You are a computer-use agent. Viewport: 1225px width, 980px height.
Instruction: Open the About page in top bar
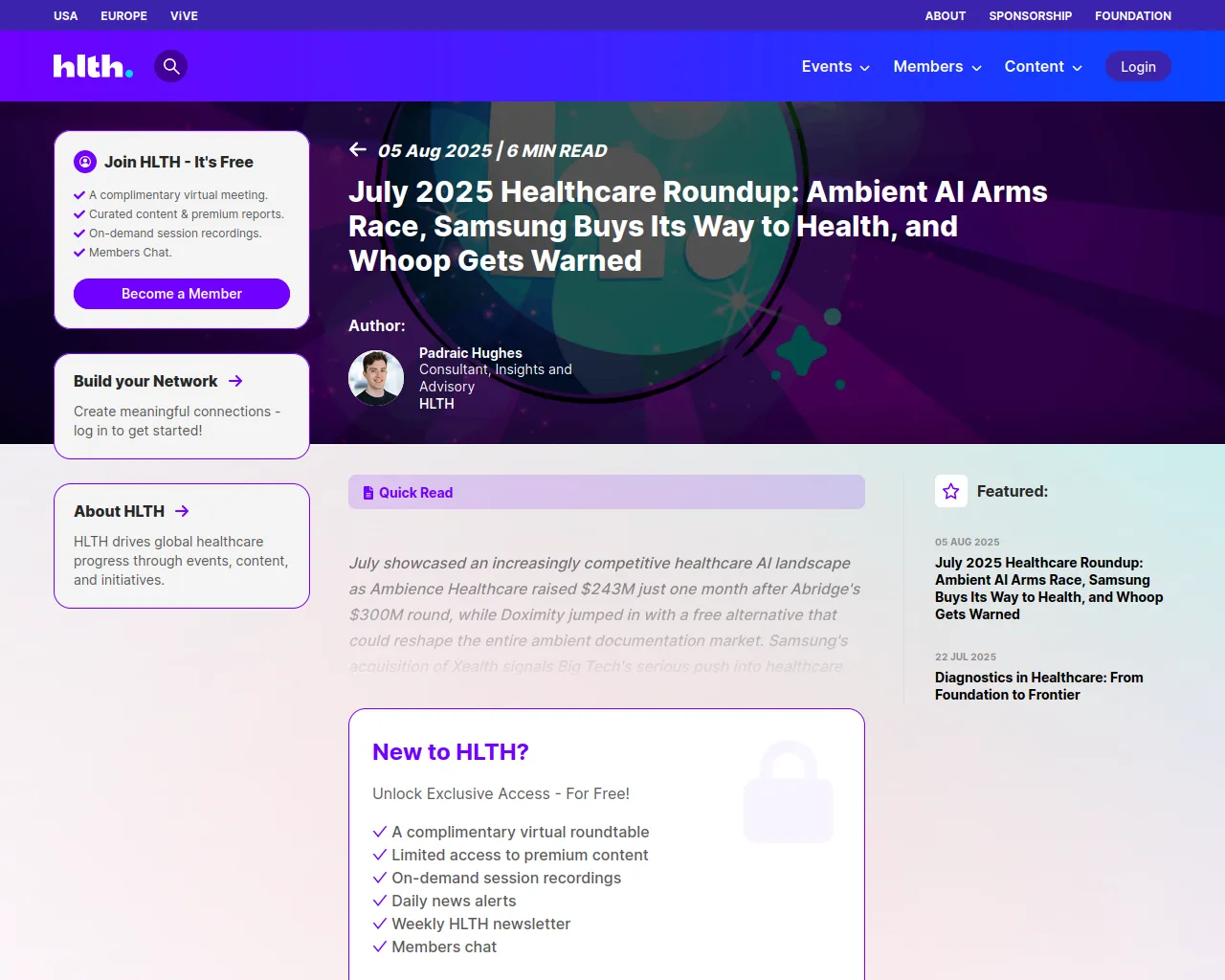[945, 15]
